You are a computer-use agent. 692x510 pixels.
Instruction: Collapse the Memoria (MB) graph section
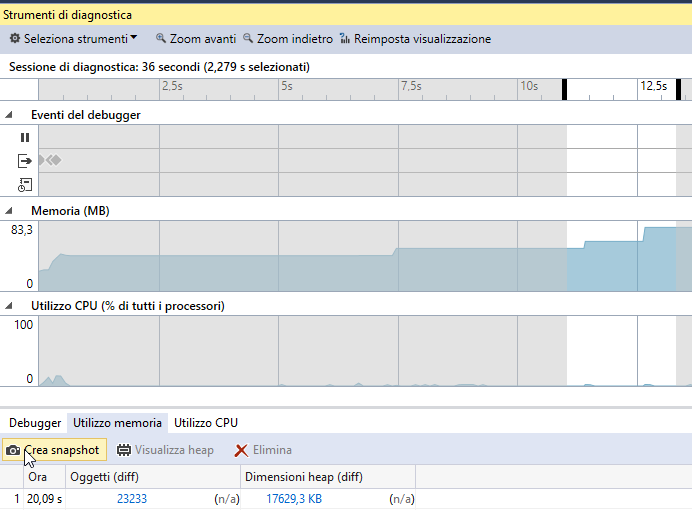8,211
